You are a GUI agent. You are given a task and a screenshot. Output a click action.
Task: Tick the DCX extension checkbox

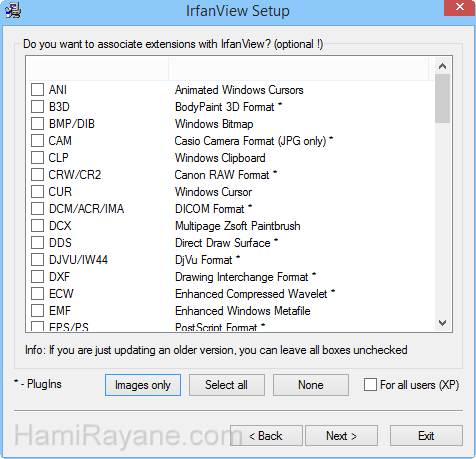[x=37, y=226]
